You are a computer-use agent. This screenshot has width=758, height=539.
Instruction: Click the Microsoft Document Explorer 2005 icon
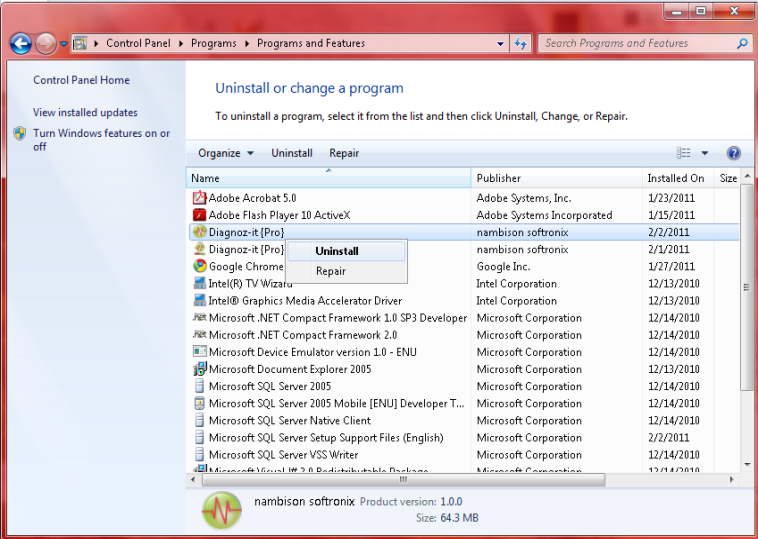199,369
